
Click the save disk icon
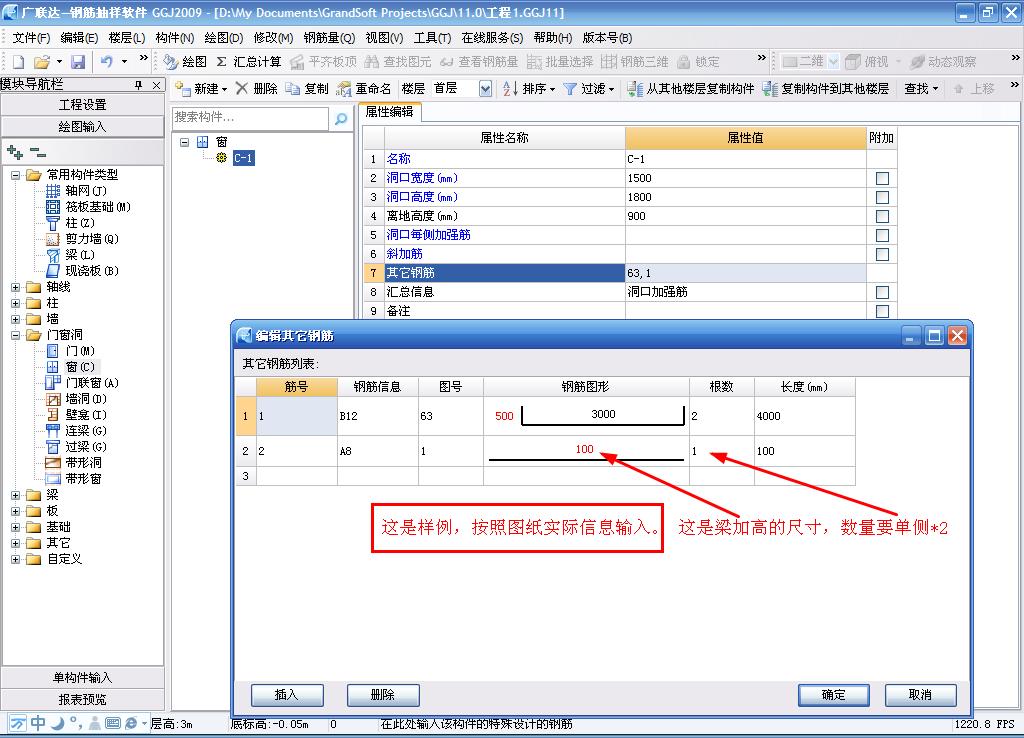pyautogui.click(x=78, y=62)
